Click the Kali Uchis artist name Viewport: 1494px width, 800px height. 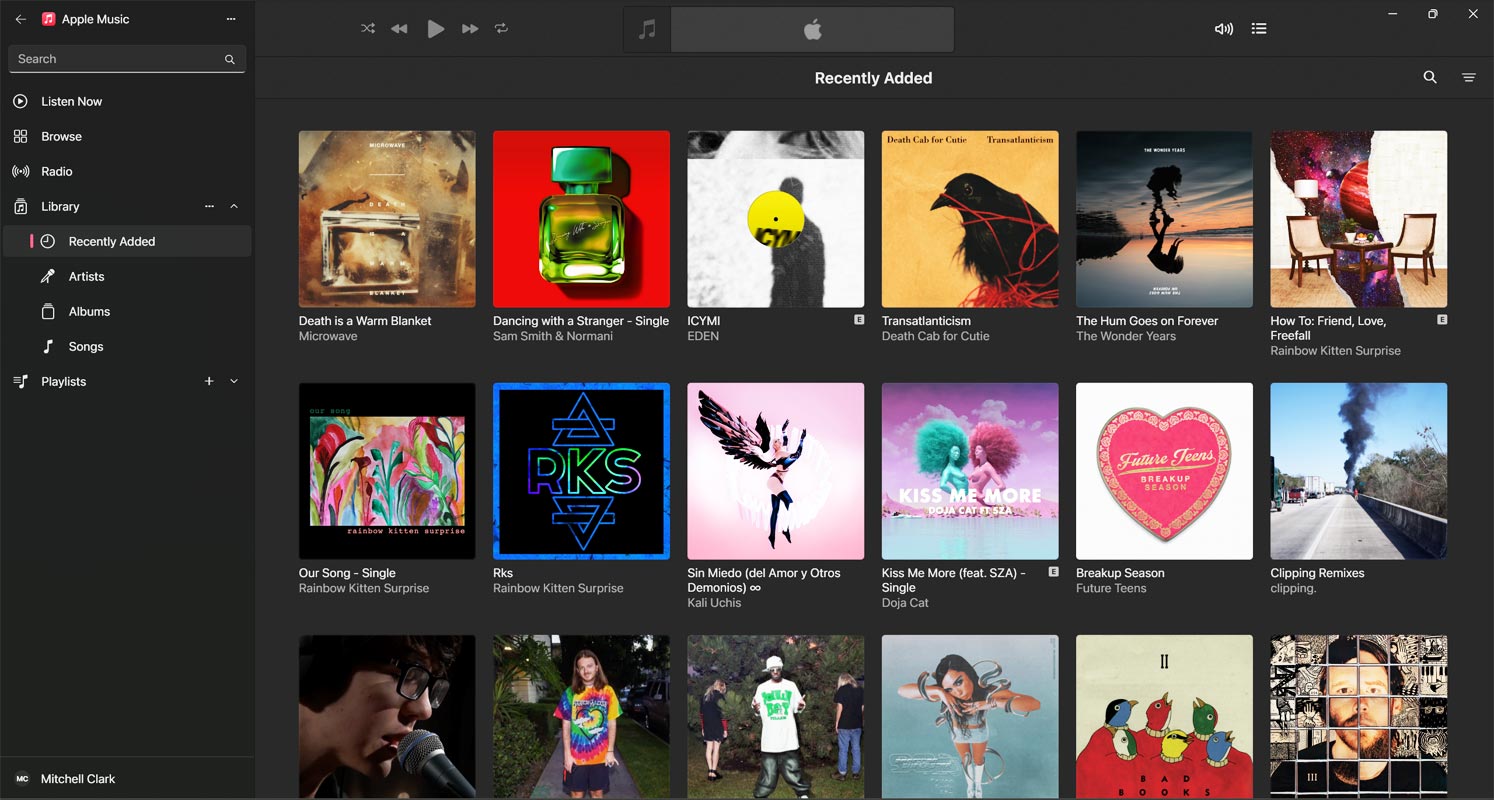714,603
